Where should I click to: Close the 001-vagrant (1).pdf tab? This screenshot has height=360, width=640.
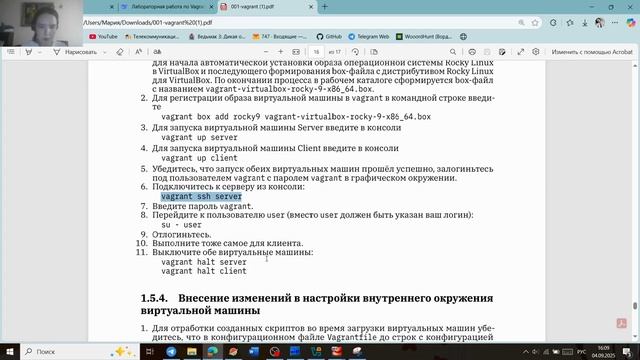(311, 7)
